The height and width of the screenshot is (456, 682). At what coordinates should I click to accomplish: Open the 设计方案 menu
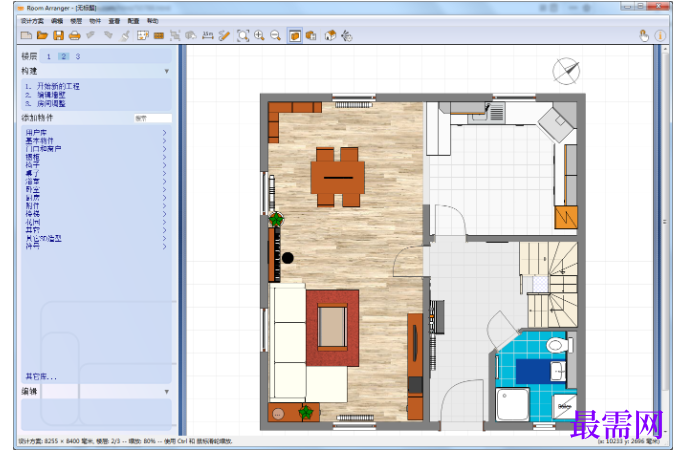click(32, 21)
